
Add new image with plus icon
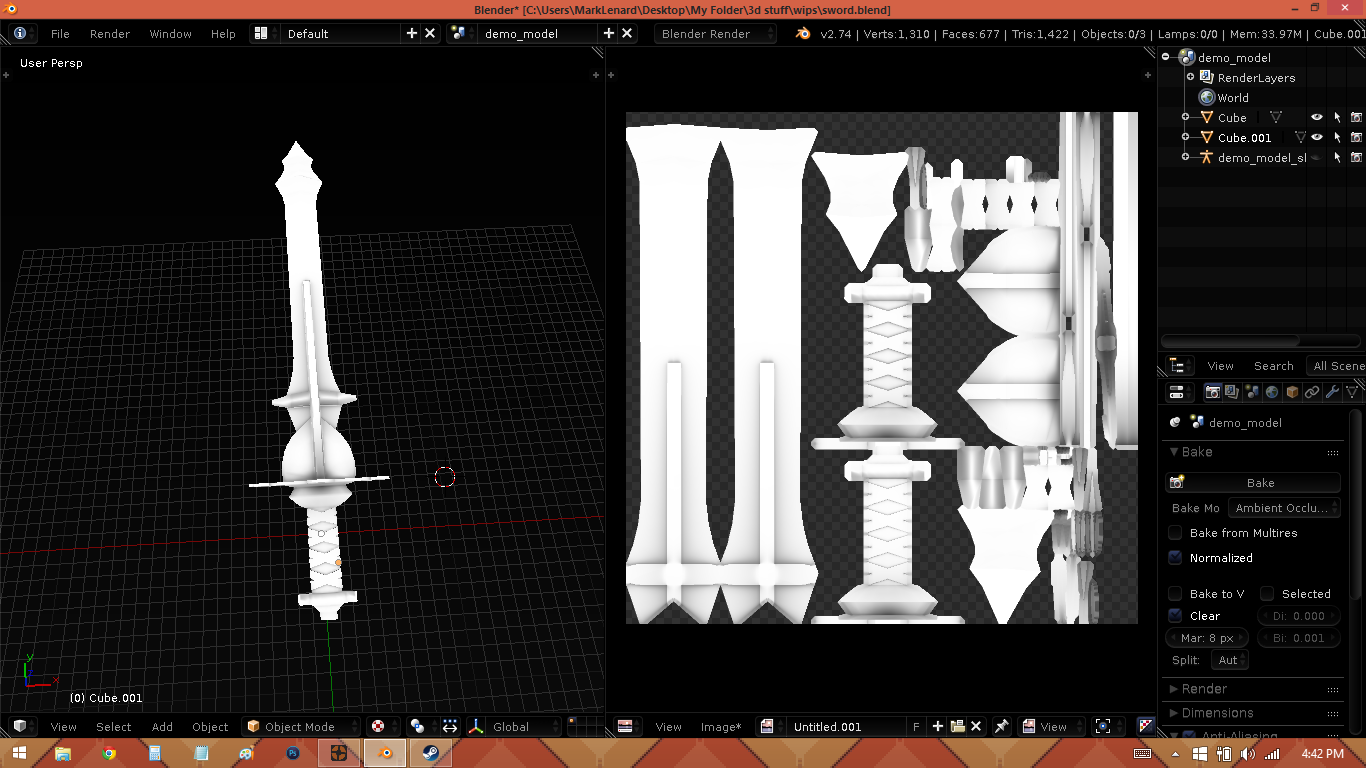click(938, 727)
